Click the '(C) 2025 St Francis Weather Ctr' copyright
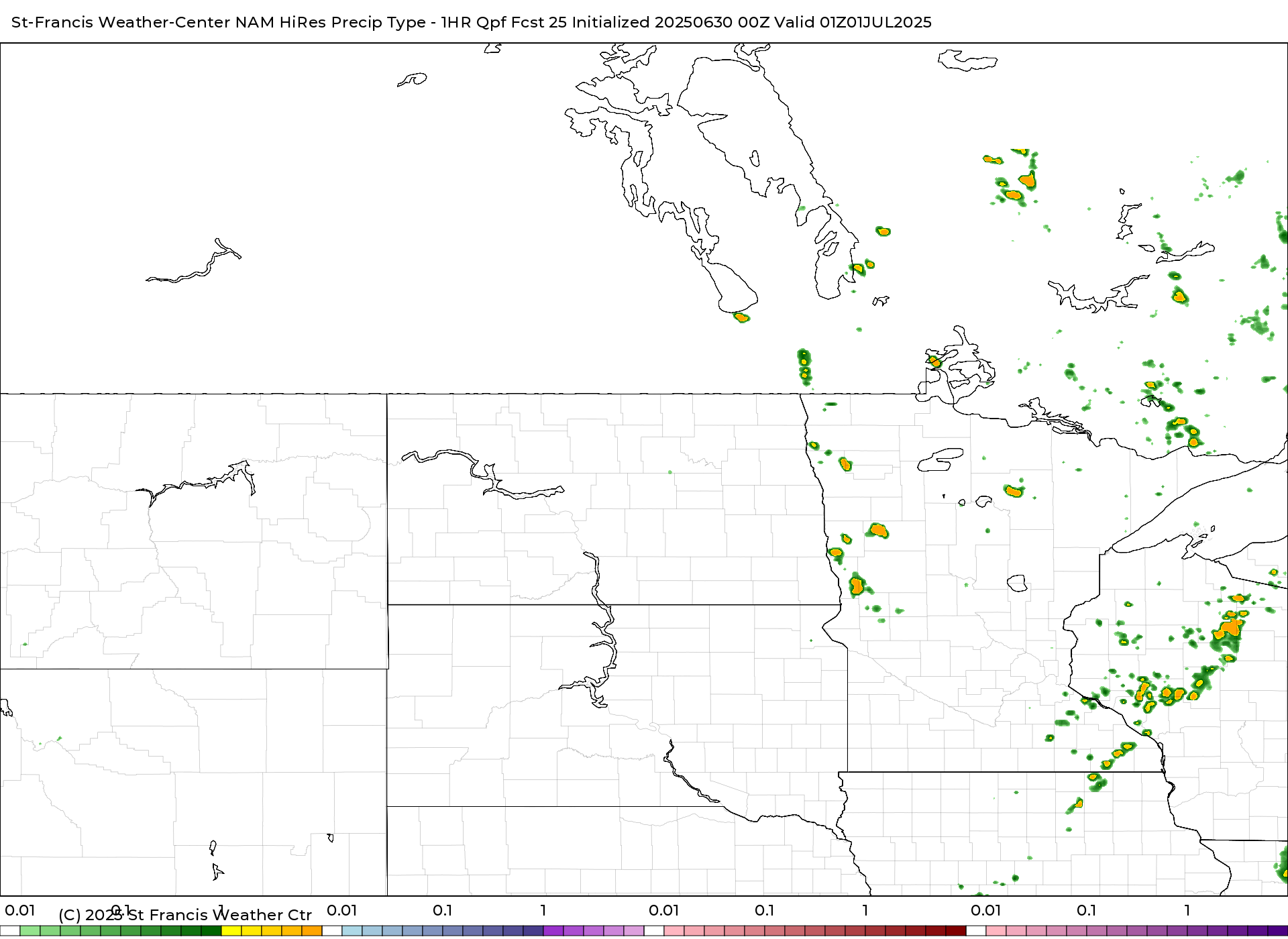This screenshot has width=1288, height=939. pos(185,915)
